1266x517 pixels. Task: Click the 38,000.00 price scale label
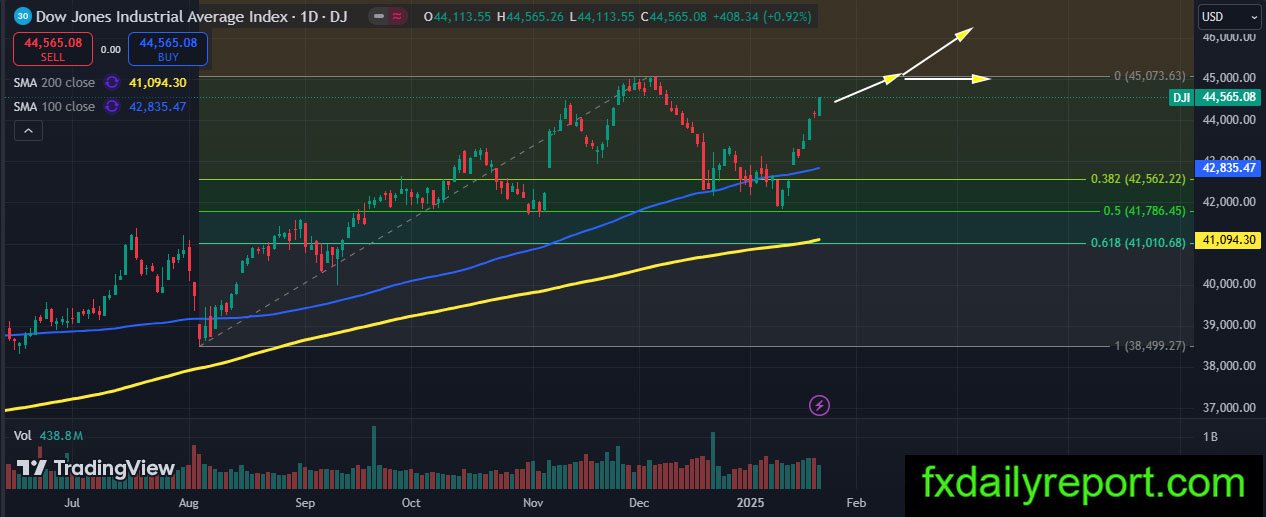point(1229,366)
